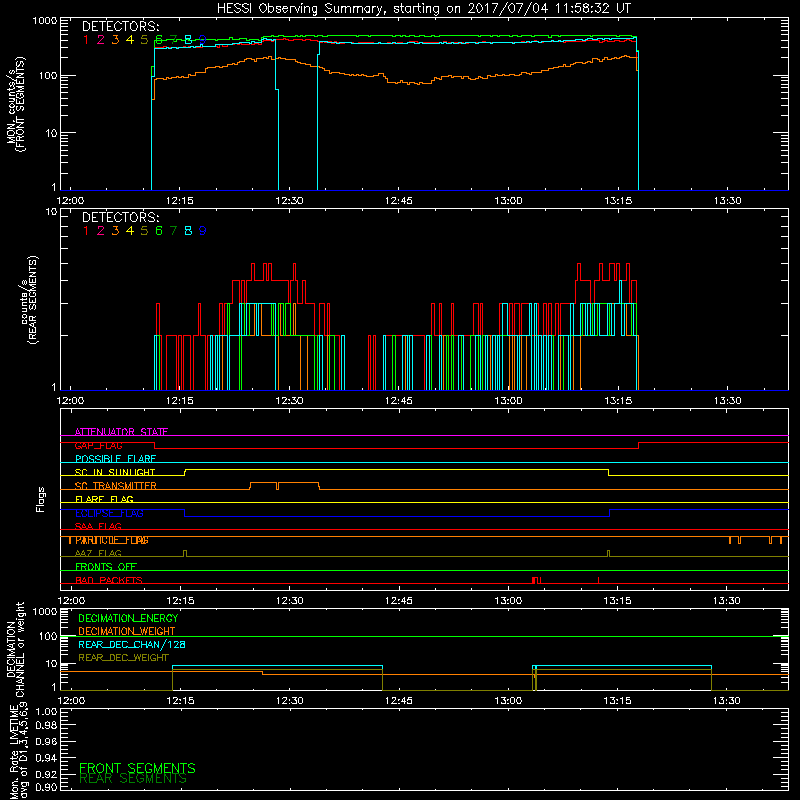Select orange detector 3 in rear segments legend

[115, 231]
